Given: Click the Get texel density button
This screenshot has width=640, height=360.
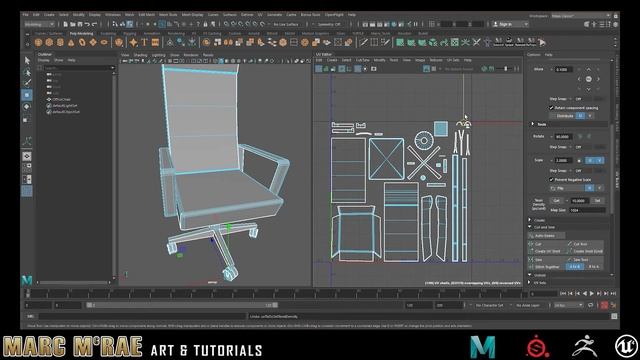Looking at the screenshot, I should (556, 201).
